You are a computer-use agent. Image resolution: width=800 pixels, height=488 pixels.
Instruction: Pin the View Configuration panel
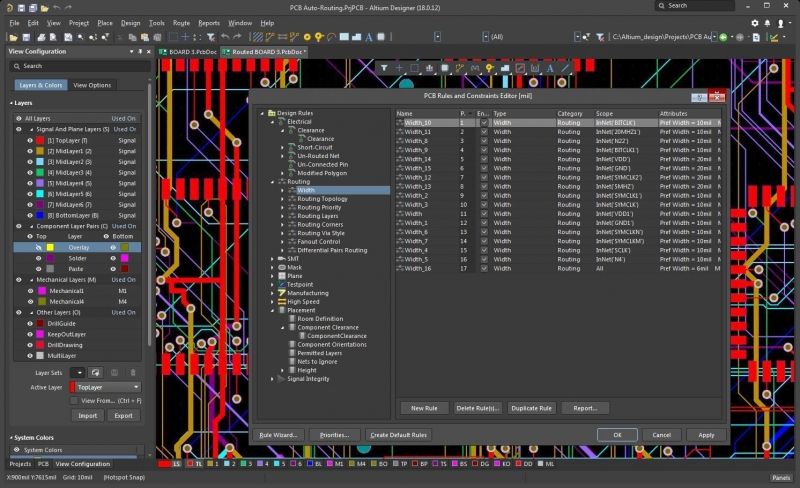[x=140, y=52]
